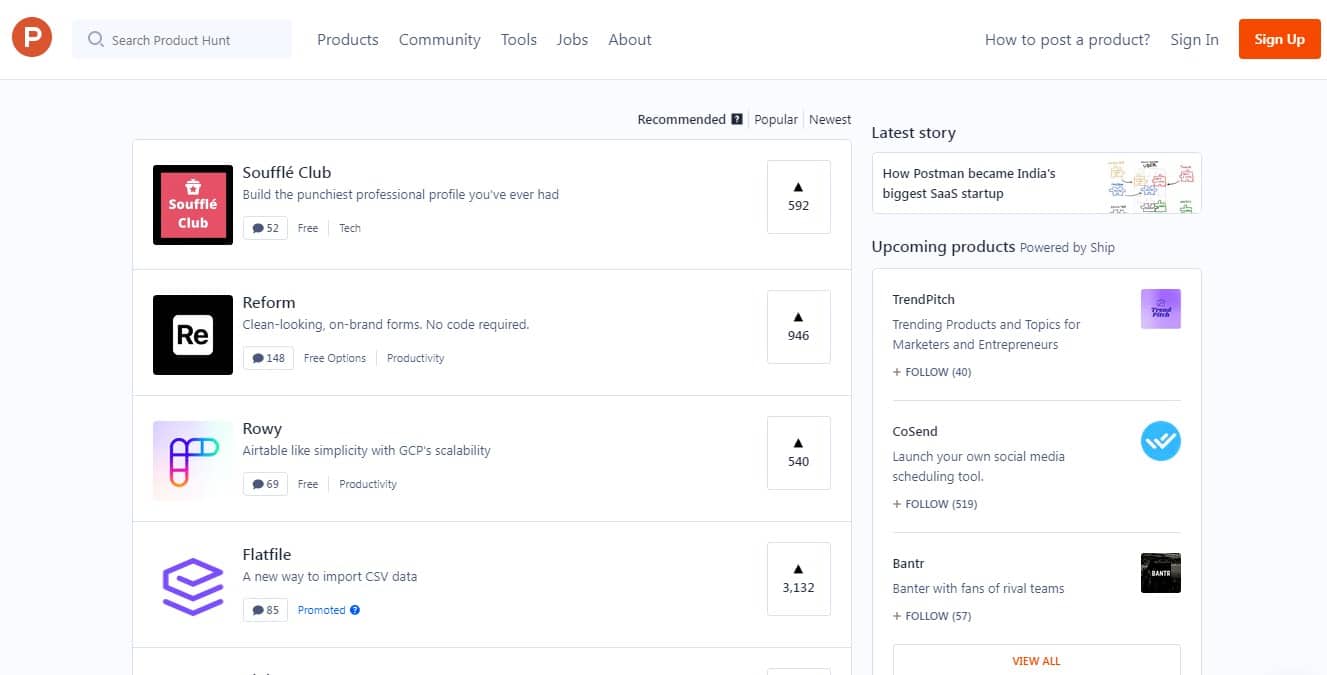Follow the TrendPitch upcoming product
The width and height of the screenshot is (1327, 675).
pyautogui.click(x=932, y=372)
